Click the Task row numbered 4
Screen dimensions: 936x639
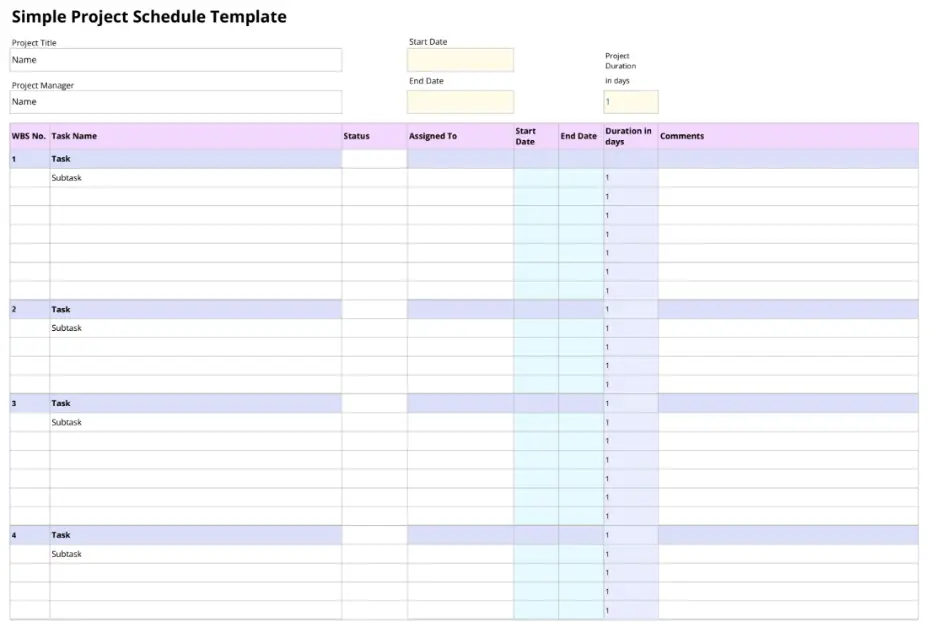[60, 534]
